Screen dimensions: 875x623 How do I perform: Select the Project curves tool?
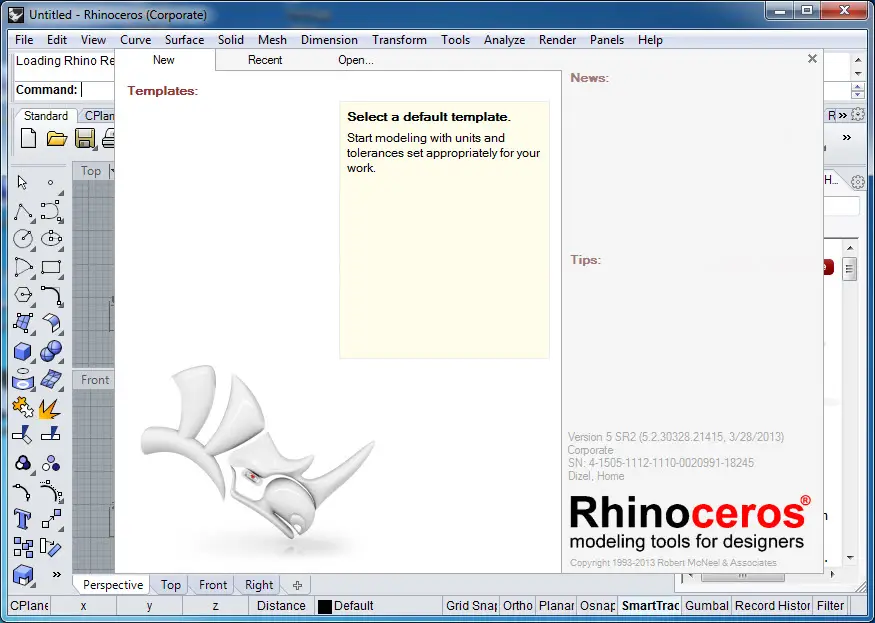(23, 379)
